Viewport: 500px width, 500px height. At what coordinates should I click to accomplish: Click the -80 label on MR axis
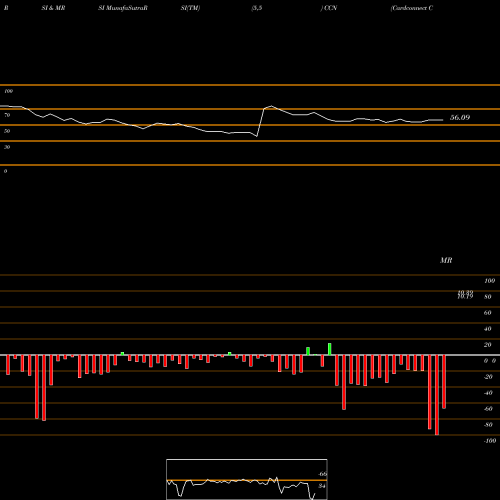pyautogui.click(x=488, y=425)
